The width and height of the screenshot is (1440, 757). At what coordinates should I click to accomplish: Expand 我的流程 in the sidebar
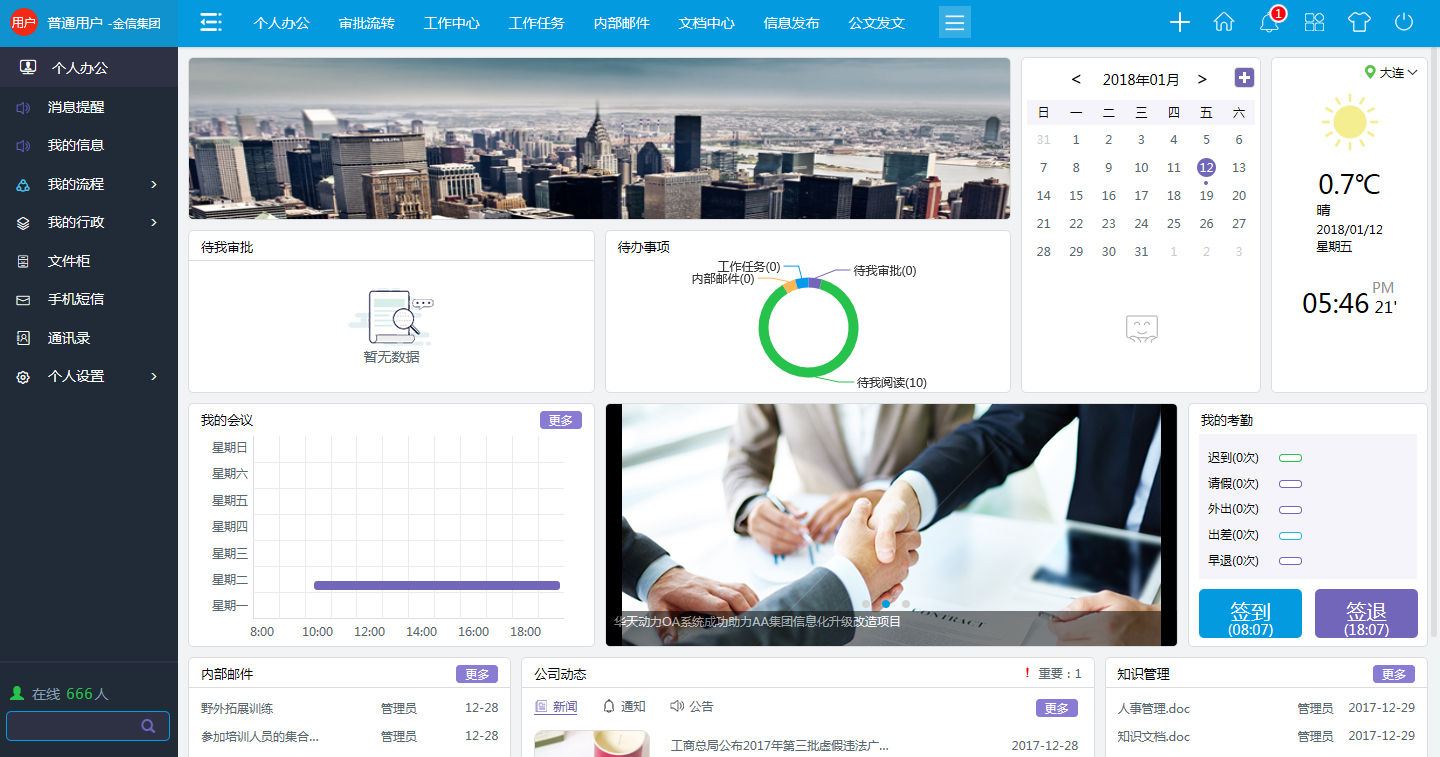(89, 184)
